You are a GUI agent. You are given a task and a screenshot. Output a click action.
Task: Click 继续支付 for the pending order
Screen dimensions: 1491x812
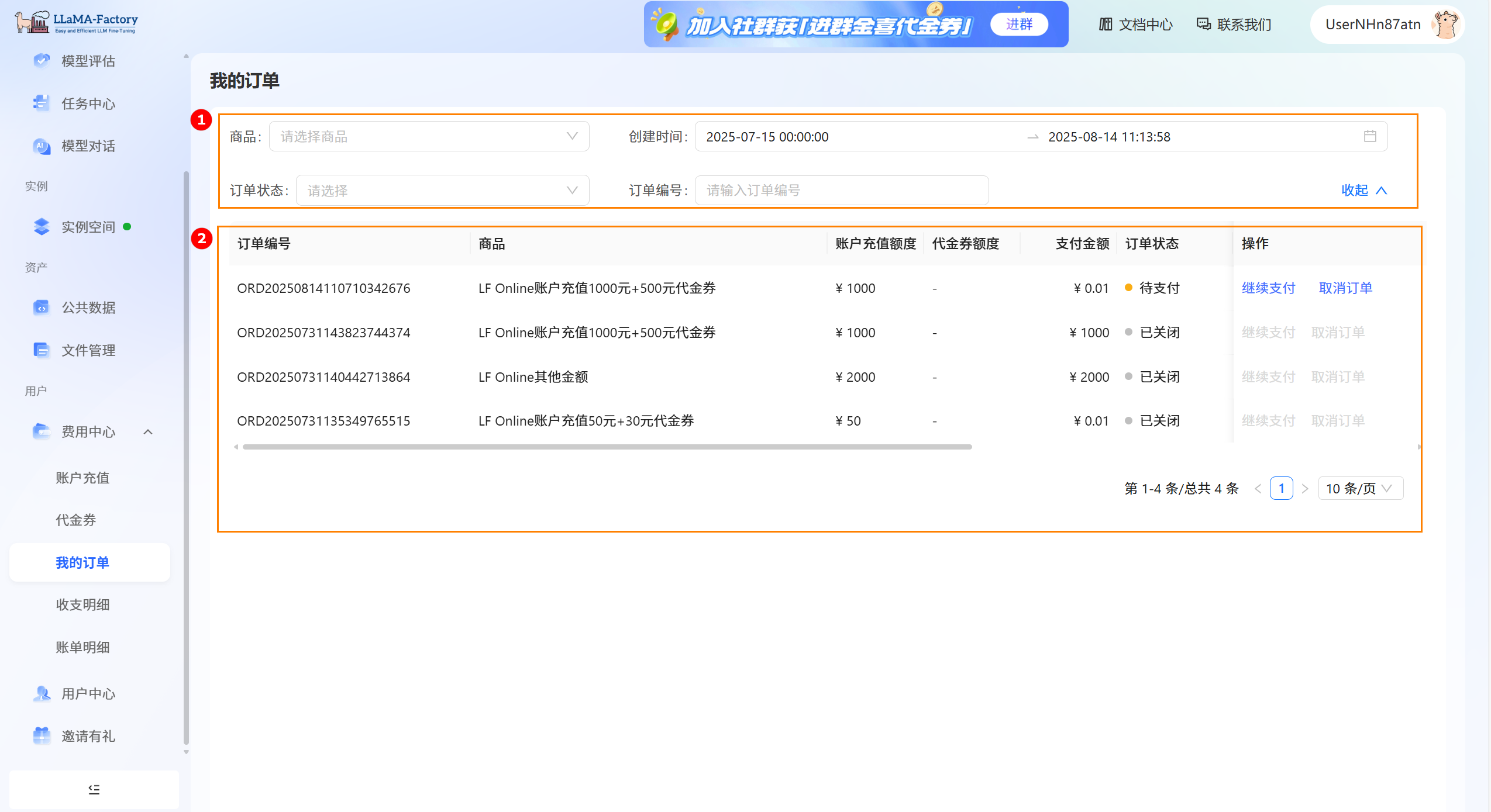click(x=1268, y=288)
